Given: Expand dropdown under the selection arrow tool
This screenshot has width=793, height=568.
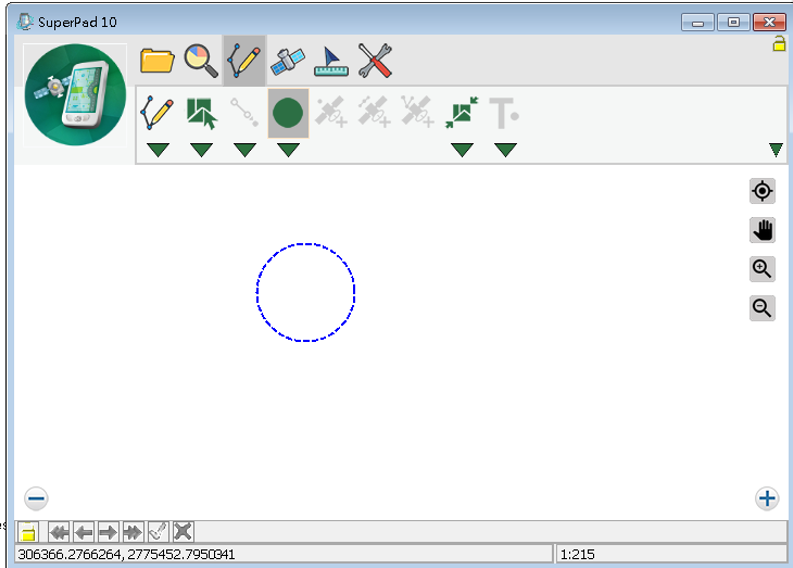Looking at the screenshot, I should [201, 150].
